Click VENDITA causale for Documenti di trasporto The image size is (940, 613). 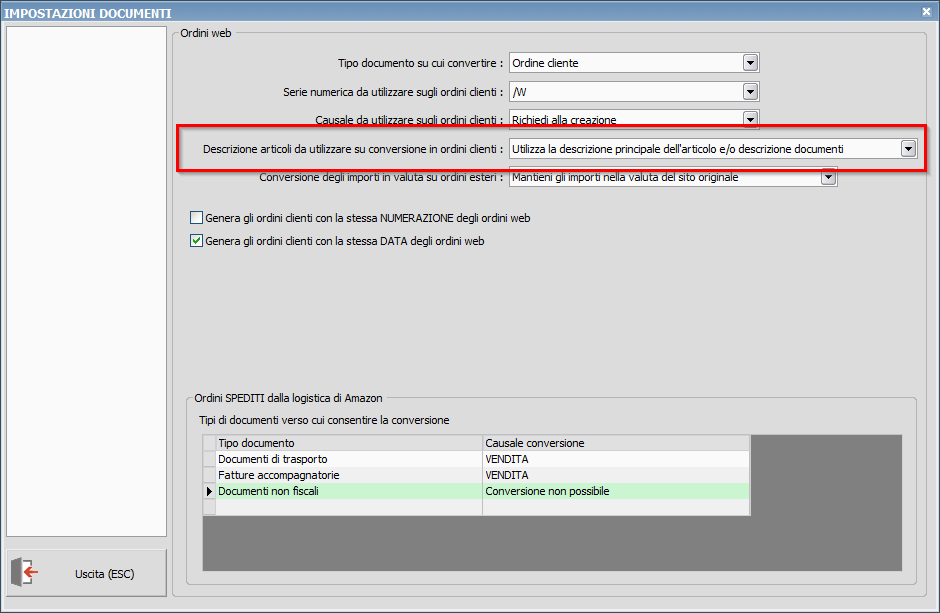click(x=616, y=459)
